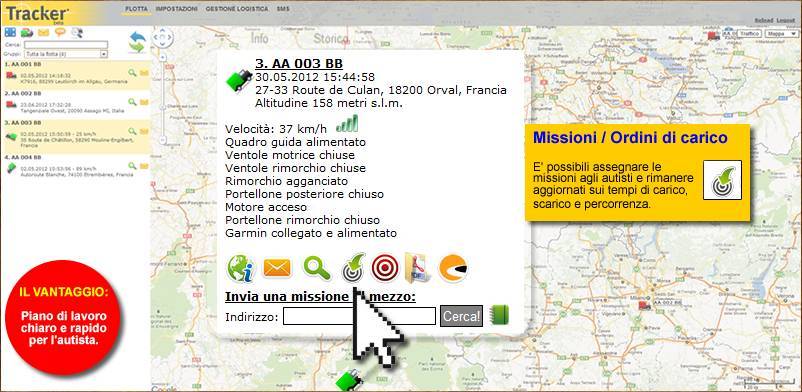
Task: Click the orange Garmin-style round icon
Action: pyautogui.click(x=453, y=268)
